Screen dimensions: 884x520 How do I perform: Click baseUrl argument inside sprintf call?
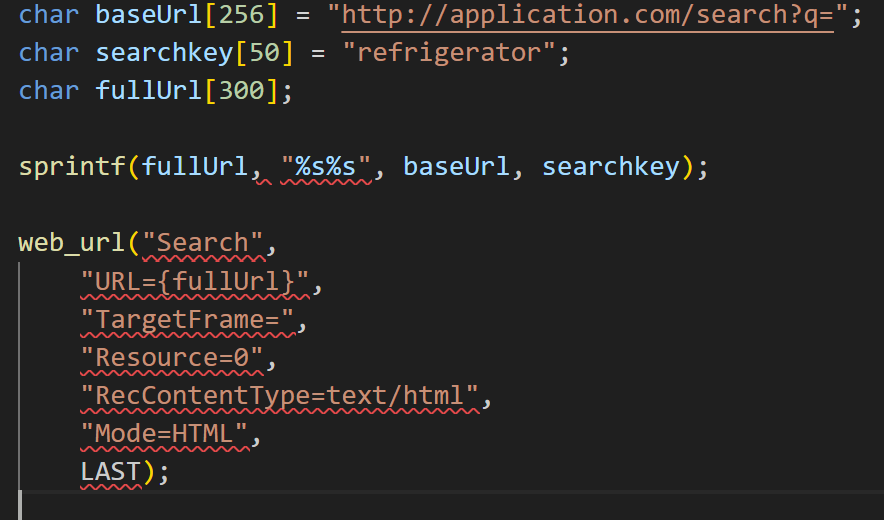(456, 167)
